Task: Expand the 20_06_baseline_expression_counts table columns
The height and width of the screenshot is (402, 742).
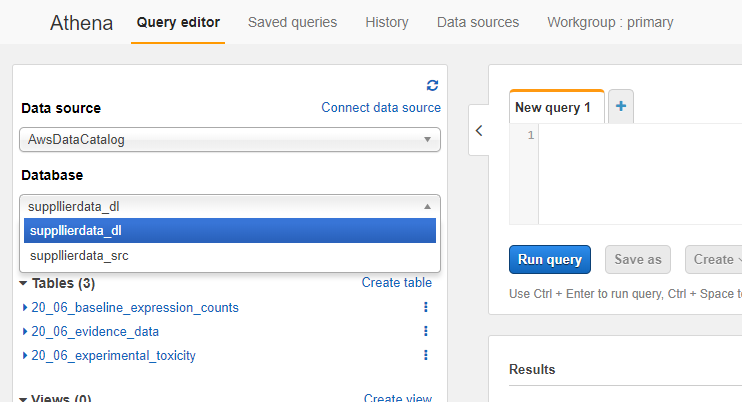Action: pos(25,307)
